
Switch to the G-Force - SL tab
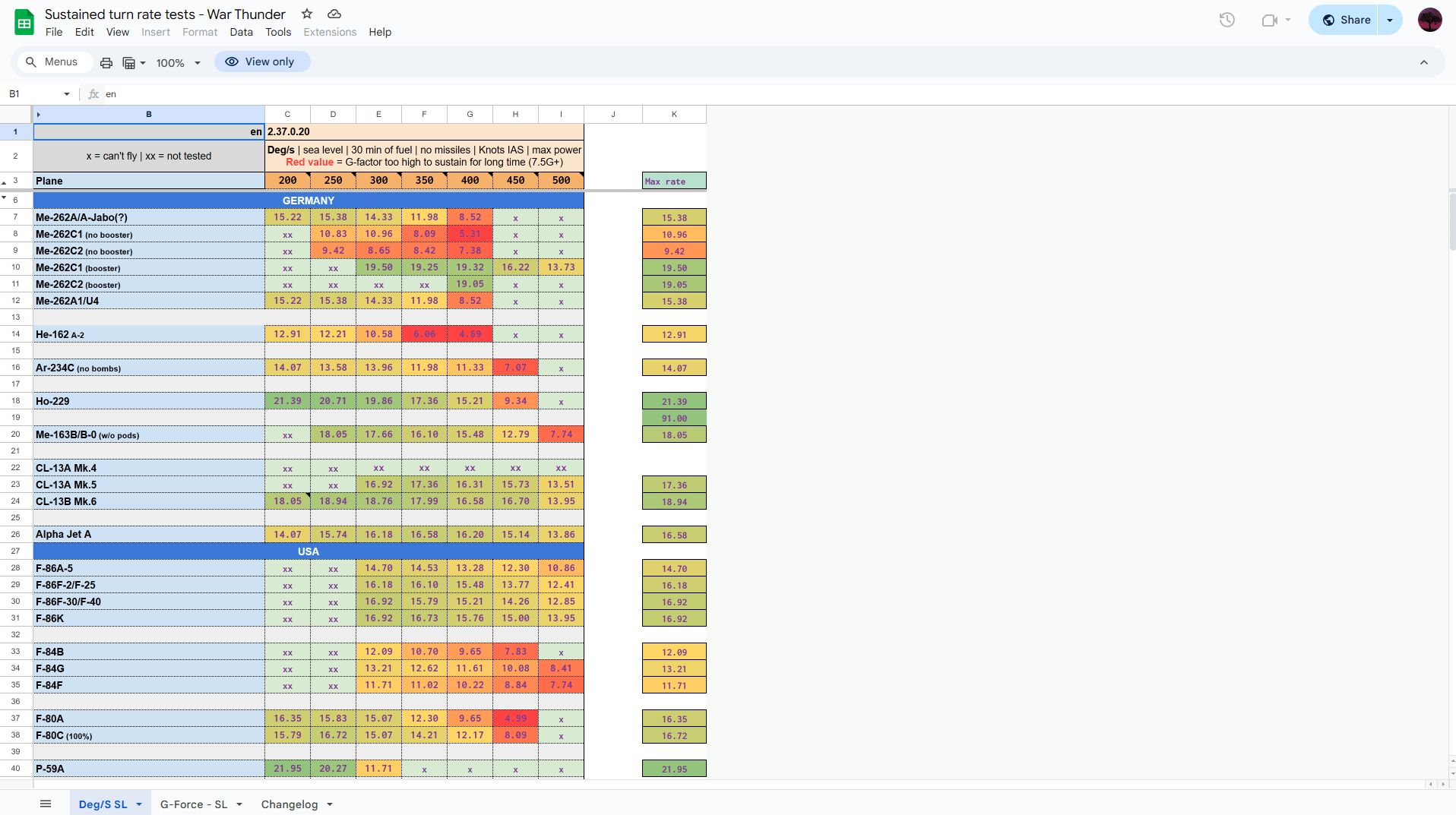tap(194, 804)
